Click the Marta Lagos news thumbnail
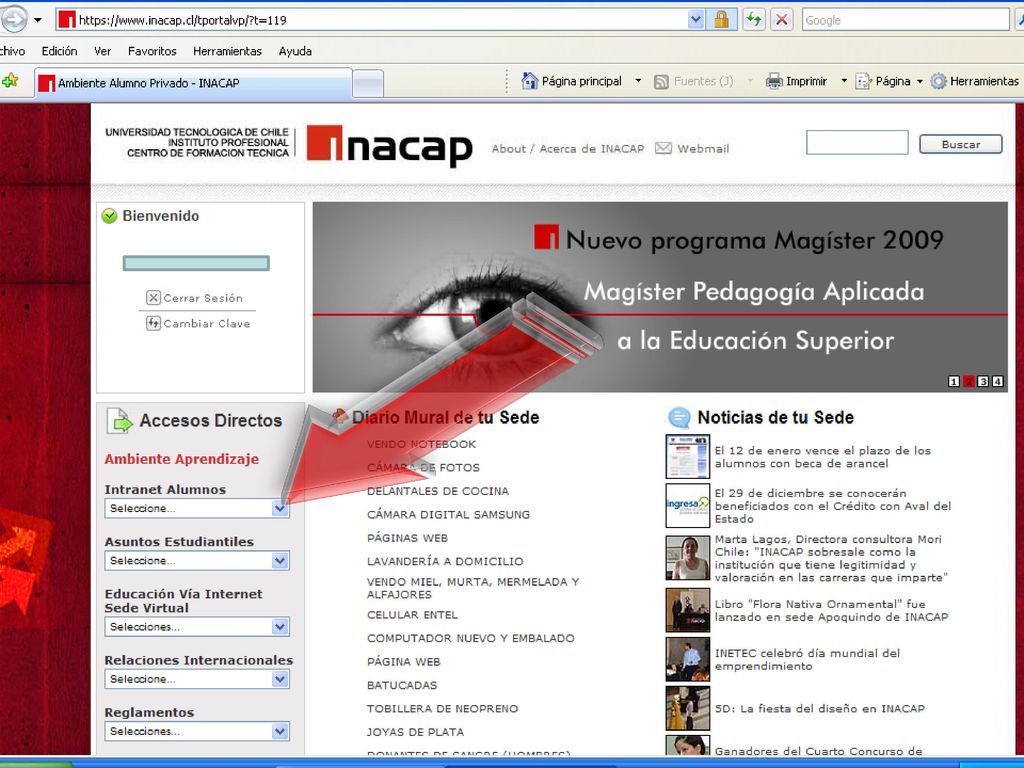 coord(687,558)
